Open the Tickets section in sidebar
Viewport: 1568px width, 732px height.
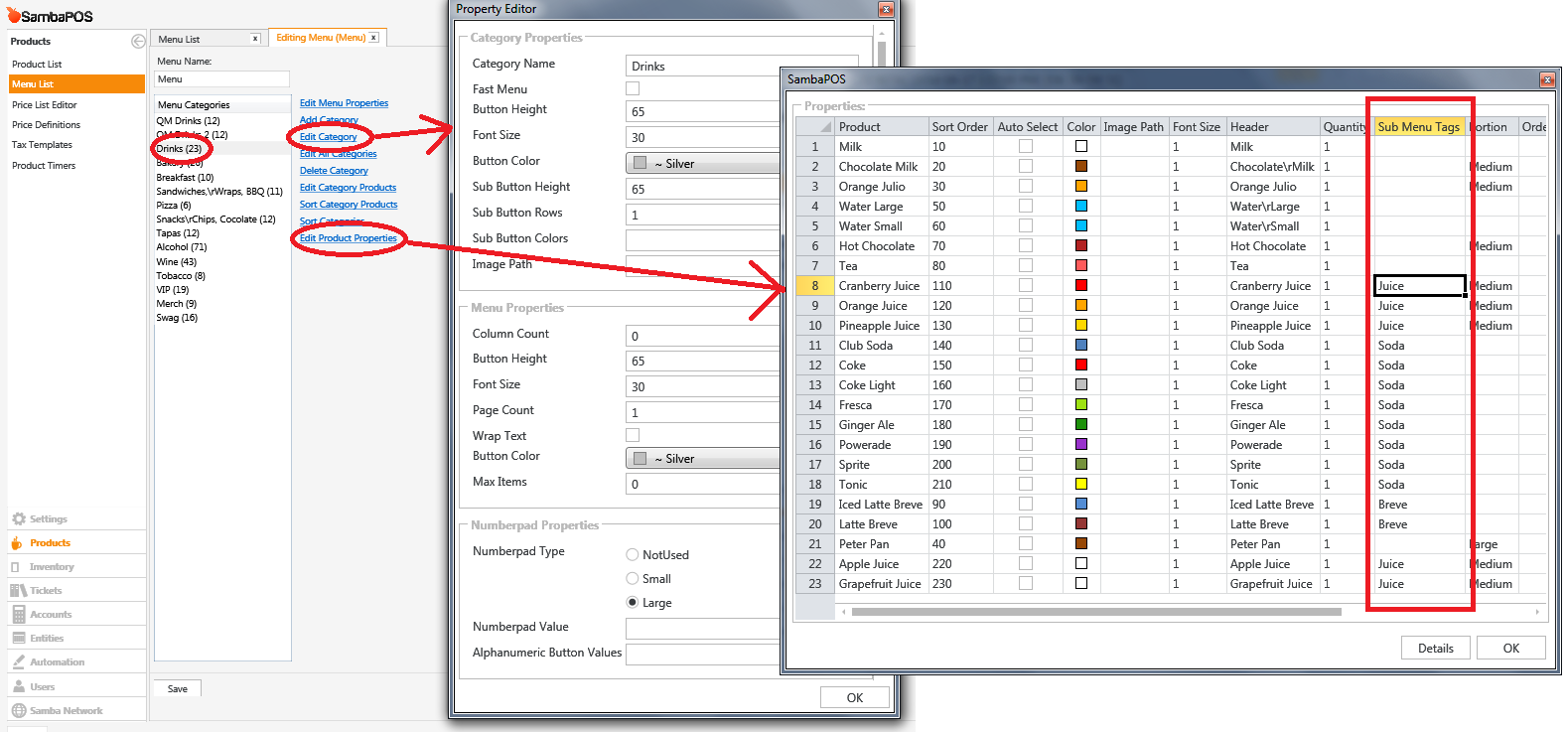tap(46, 590)
